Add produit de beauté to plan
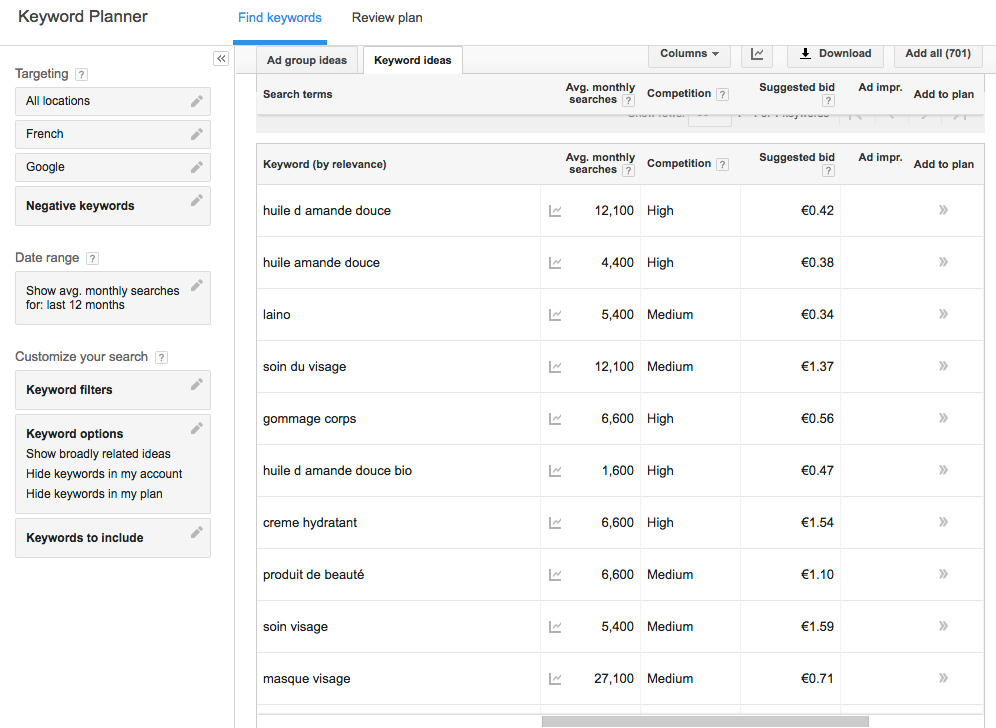 pos(943,574)
